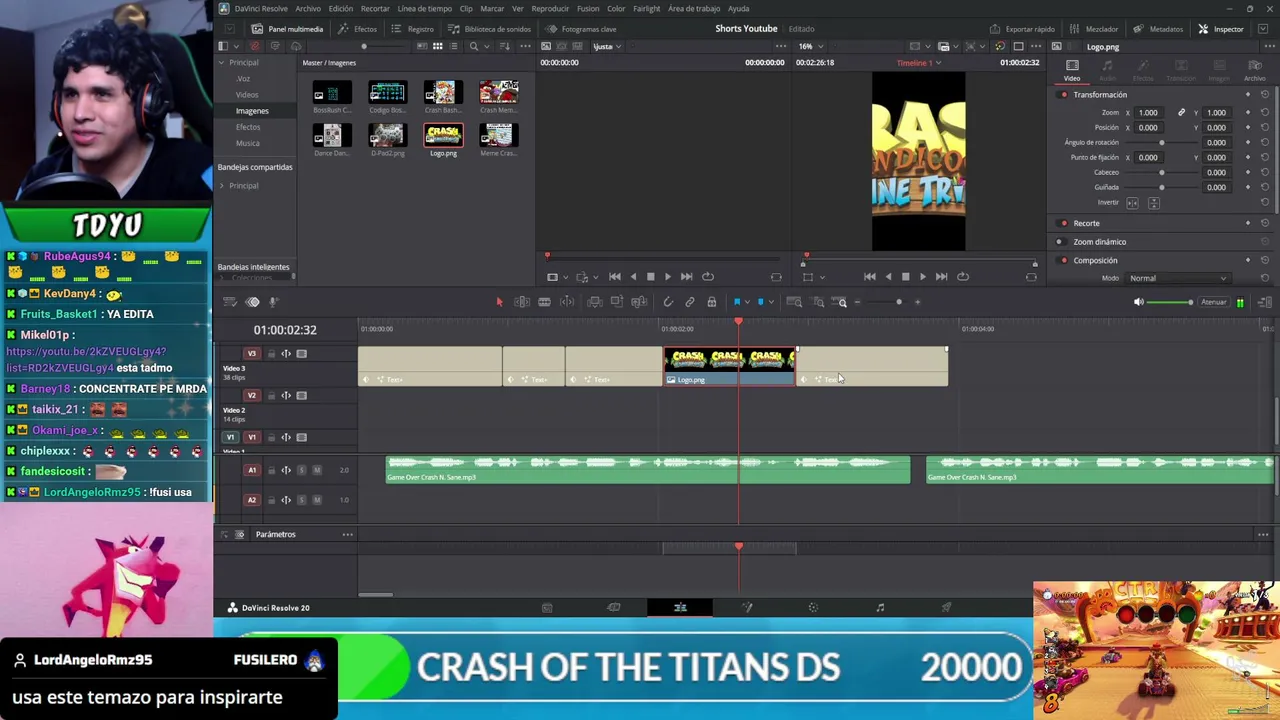
Task: Open the source viewer Ajustar fit dropdown
Action: click(606, 46)
